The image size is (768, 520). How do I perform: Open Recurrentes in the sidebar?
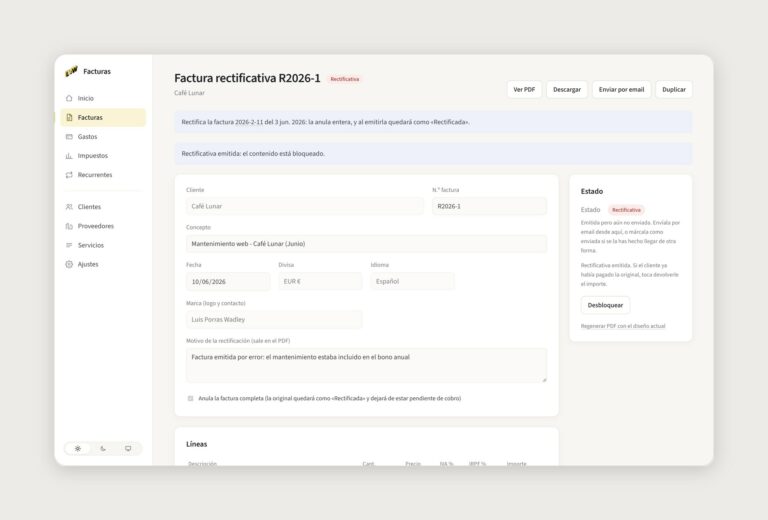click(x=103, y=175)
